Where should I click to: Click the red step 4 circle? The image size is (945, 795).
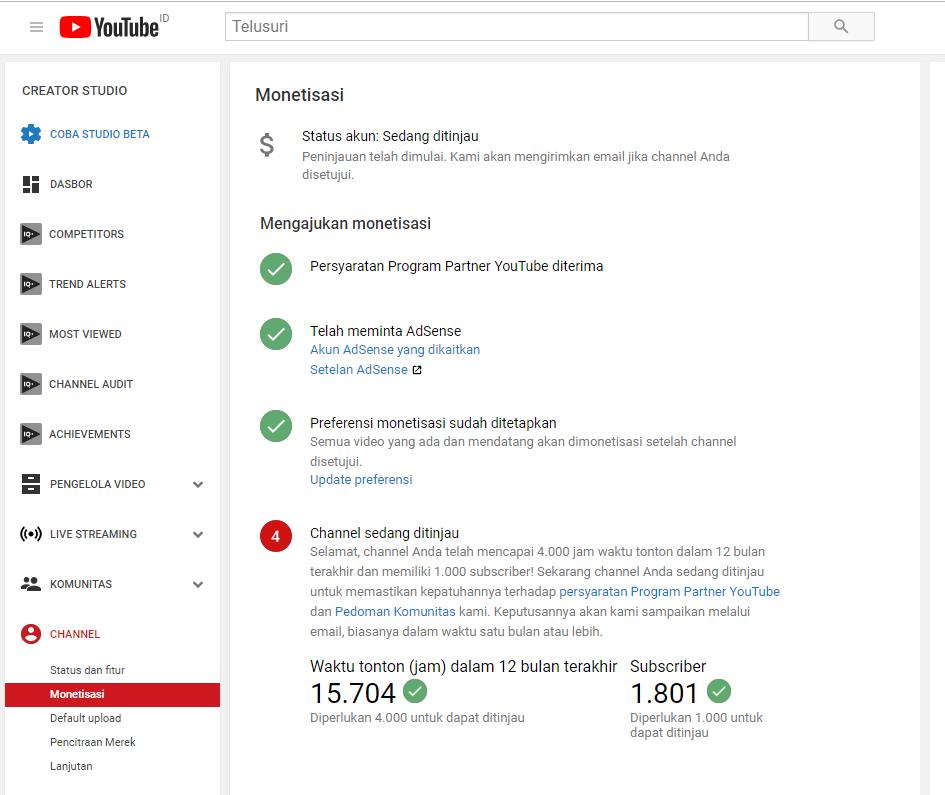[x=276, y=536]
